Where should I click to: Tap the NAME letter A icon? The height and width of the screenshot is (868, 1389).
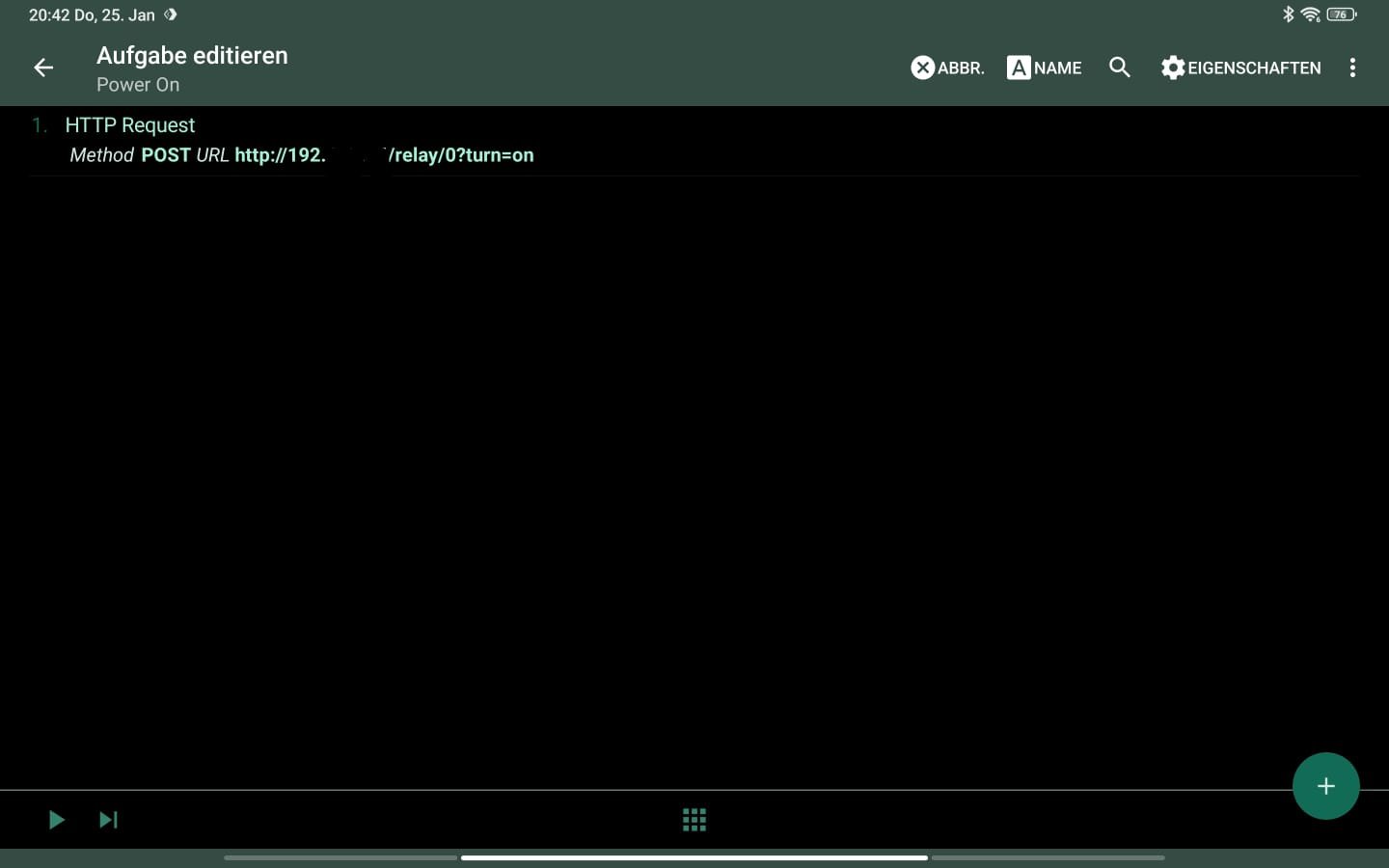tap(1019, 68)
